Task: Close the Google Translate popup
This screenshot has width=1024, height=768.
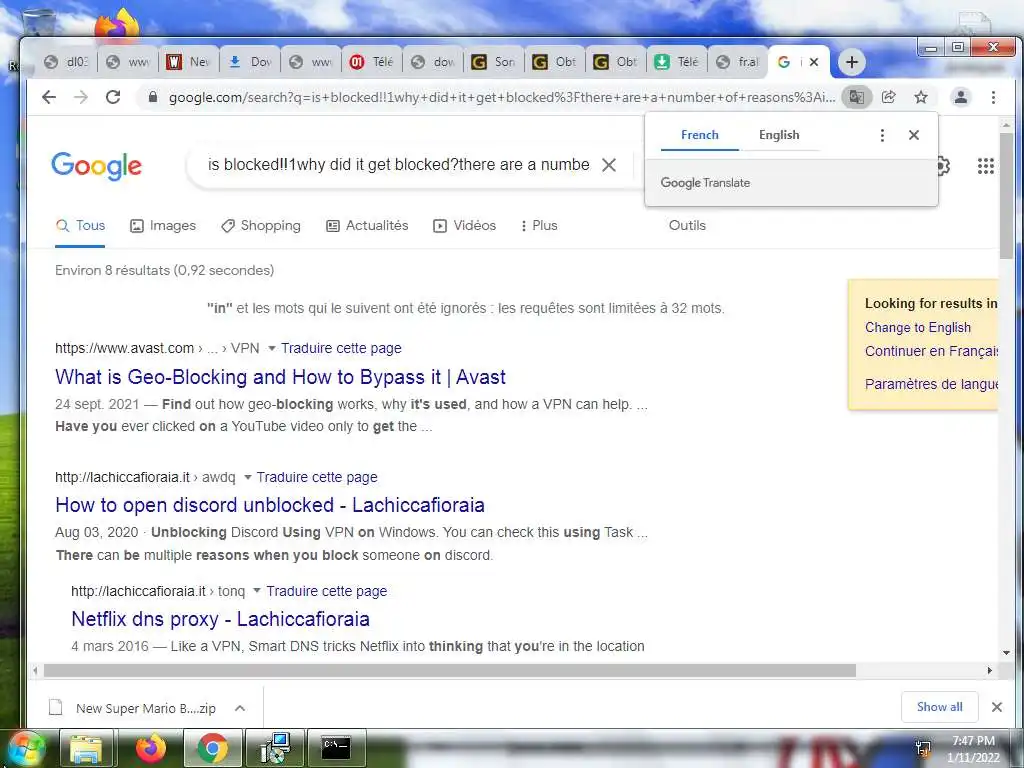Action: click(x=914, y=135)
